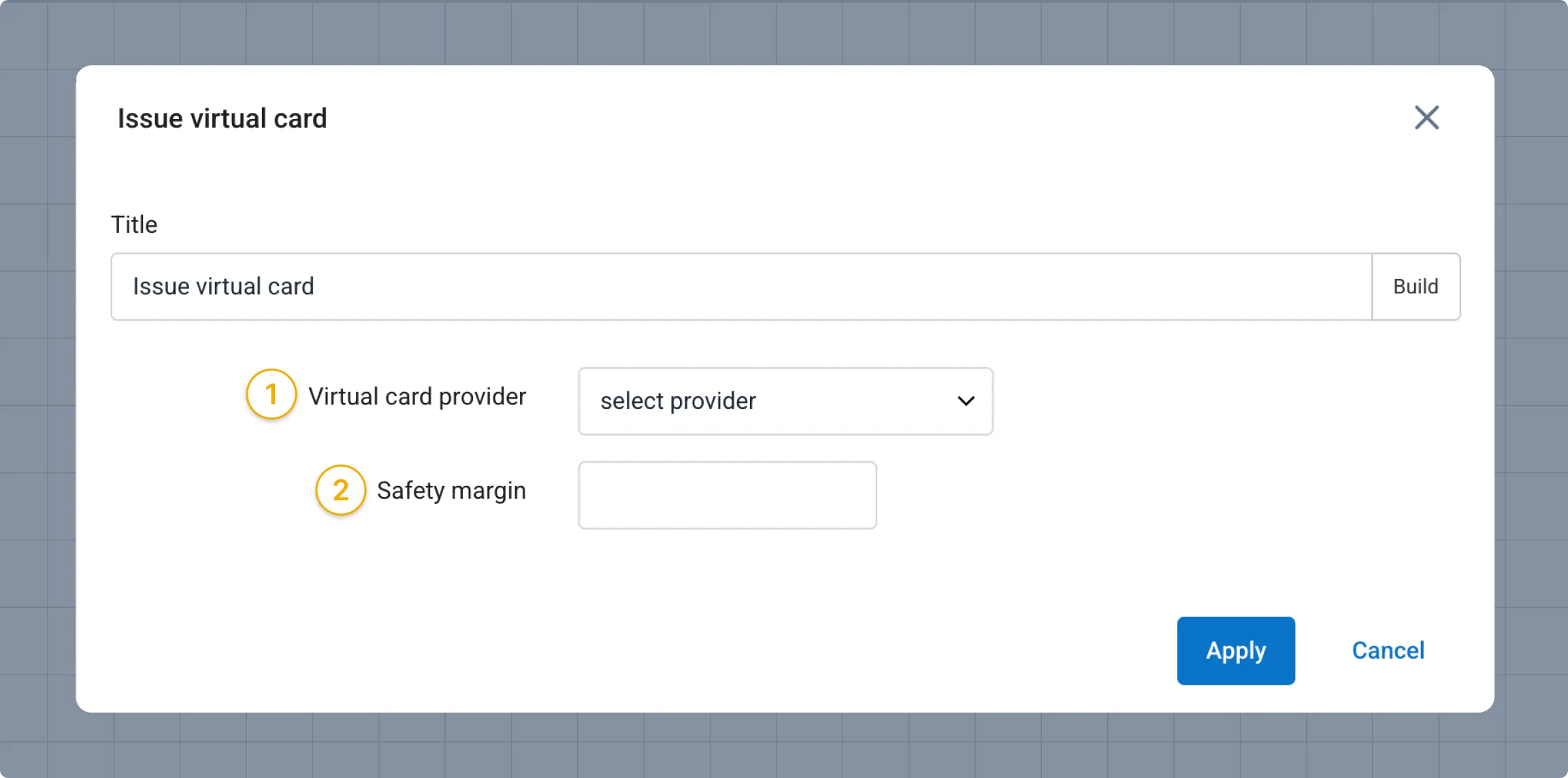
Task: Select the number 1 inside first badge
Action: pyautogui.click(x=272, y=394)
